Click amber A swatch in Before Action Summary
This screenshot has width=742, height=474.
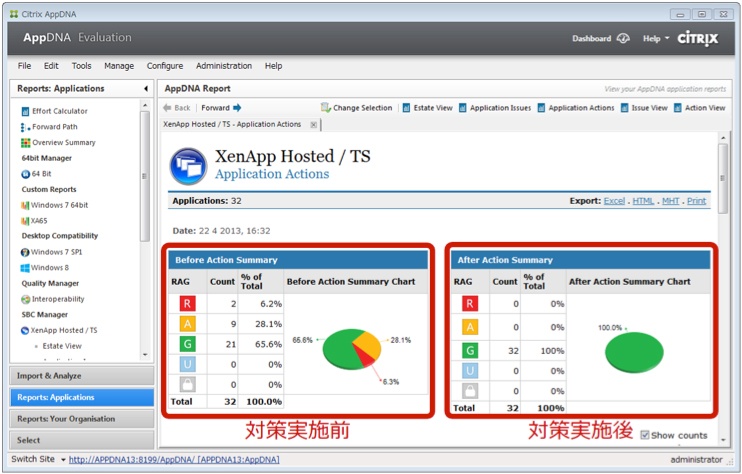point(187,324)
